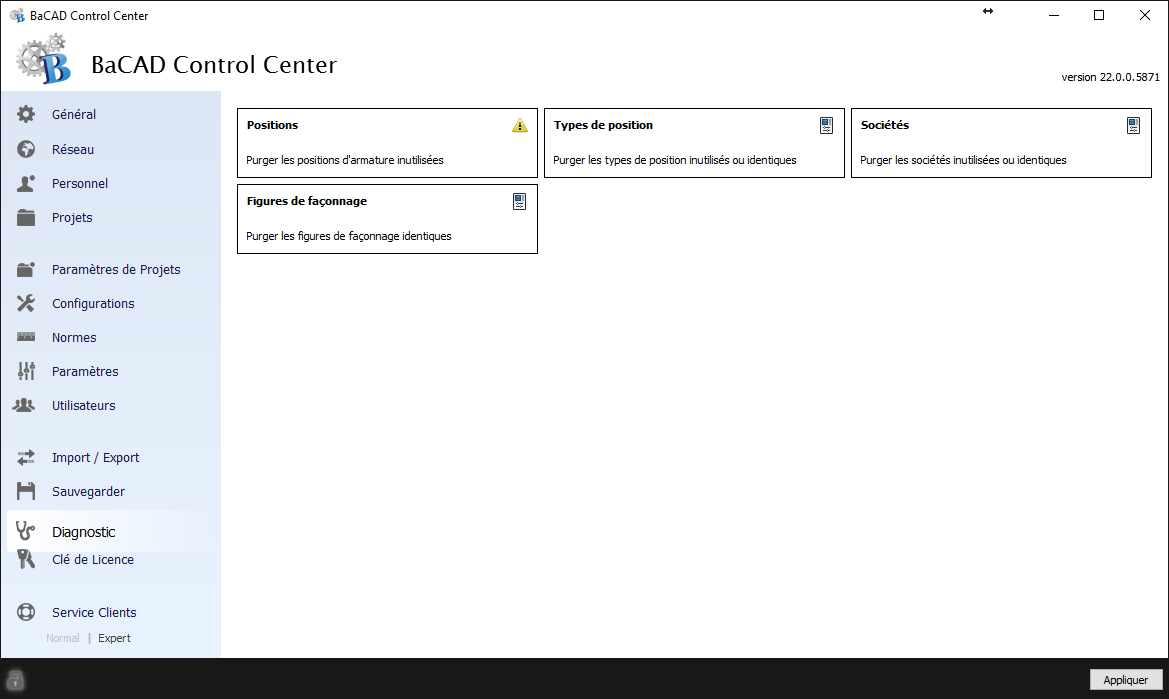This screenshot has width=1169, height=699.
Task: Select the Configurations menu entry
Action: [x=93, y=303]
